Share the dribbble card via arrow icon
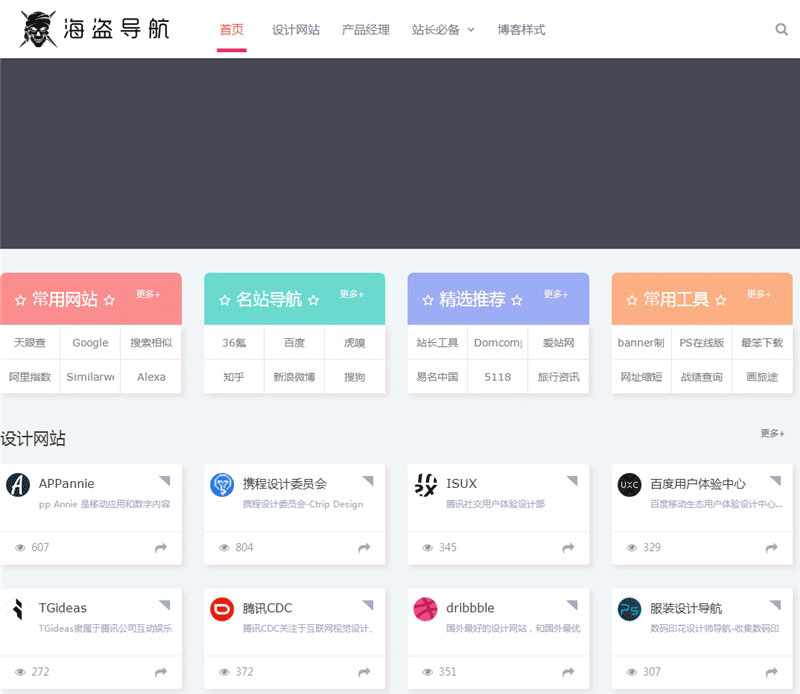This screenshot has width=800, height=694. (x=568, y=672)
